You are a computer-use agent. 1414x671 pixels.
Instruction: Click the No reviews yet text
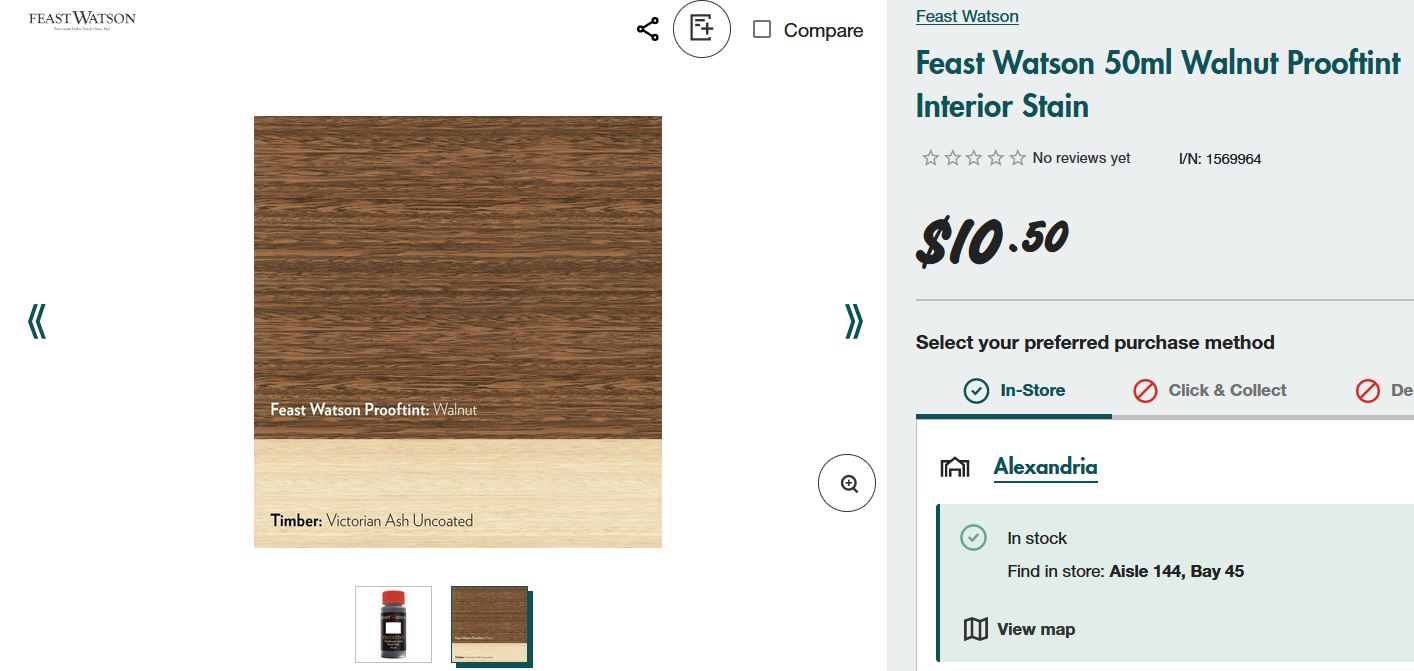(x=1081, y=158)
